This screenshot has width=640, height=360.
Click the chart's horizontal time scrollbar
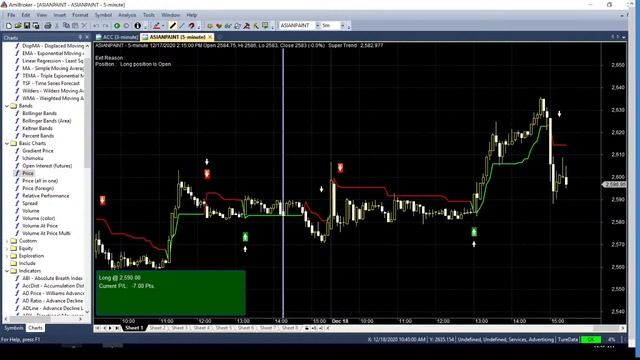(476, 328)
